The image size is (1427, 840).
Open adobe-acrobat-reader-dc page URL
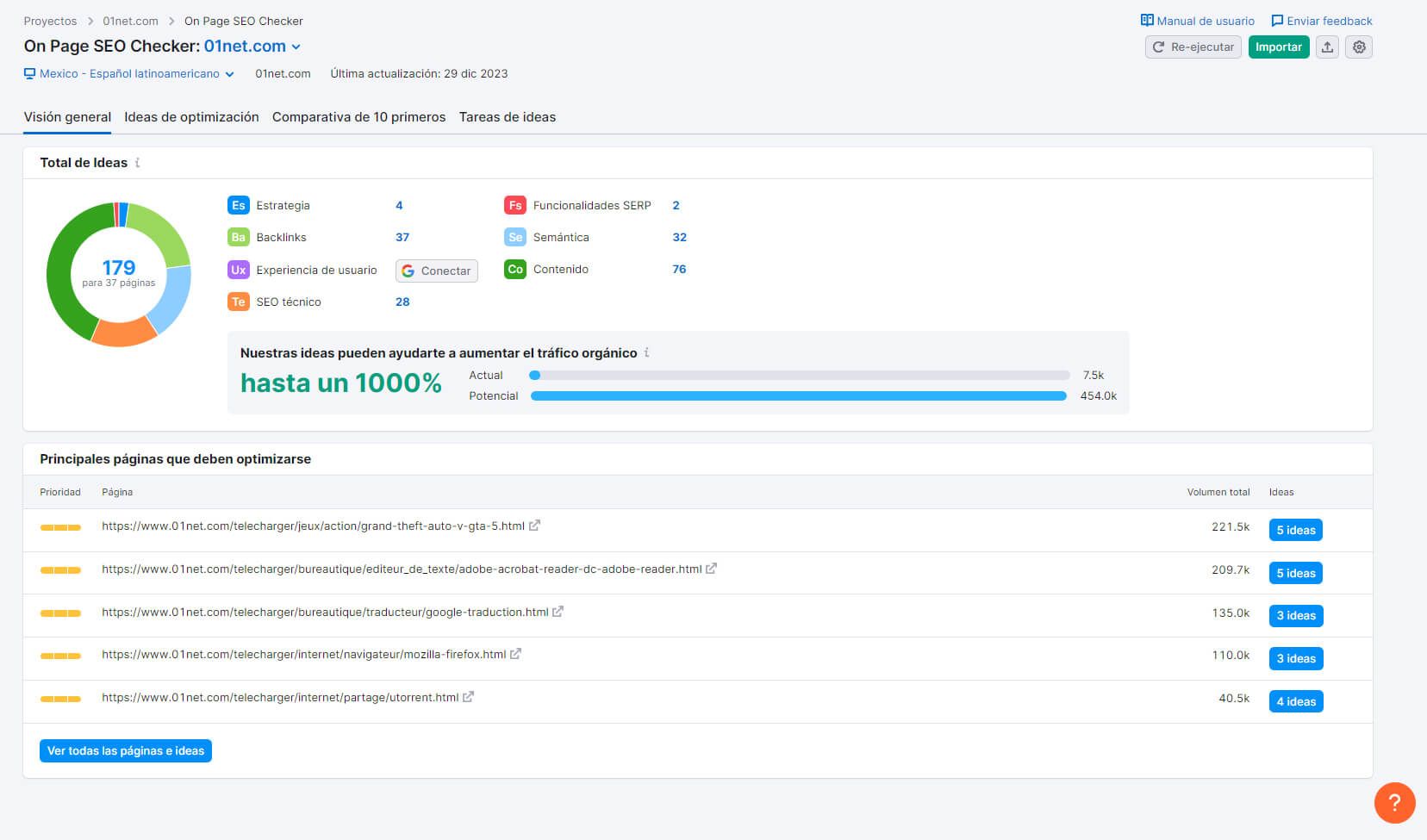tap(402, 569)
